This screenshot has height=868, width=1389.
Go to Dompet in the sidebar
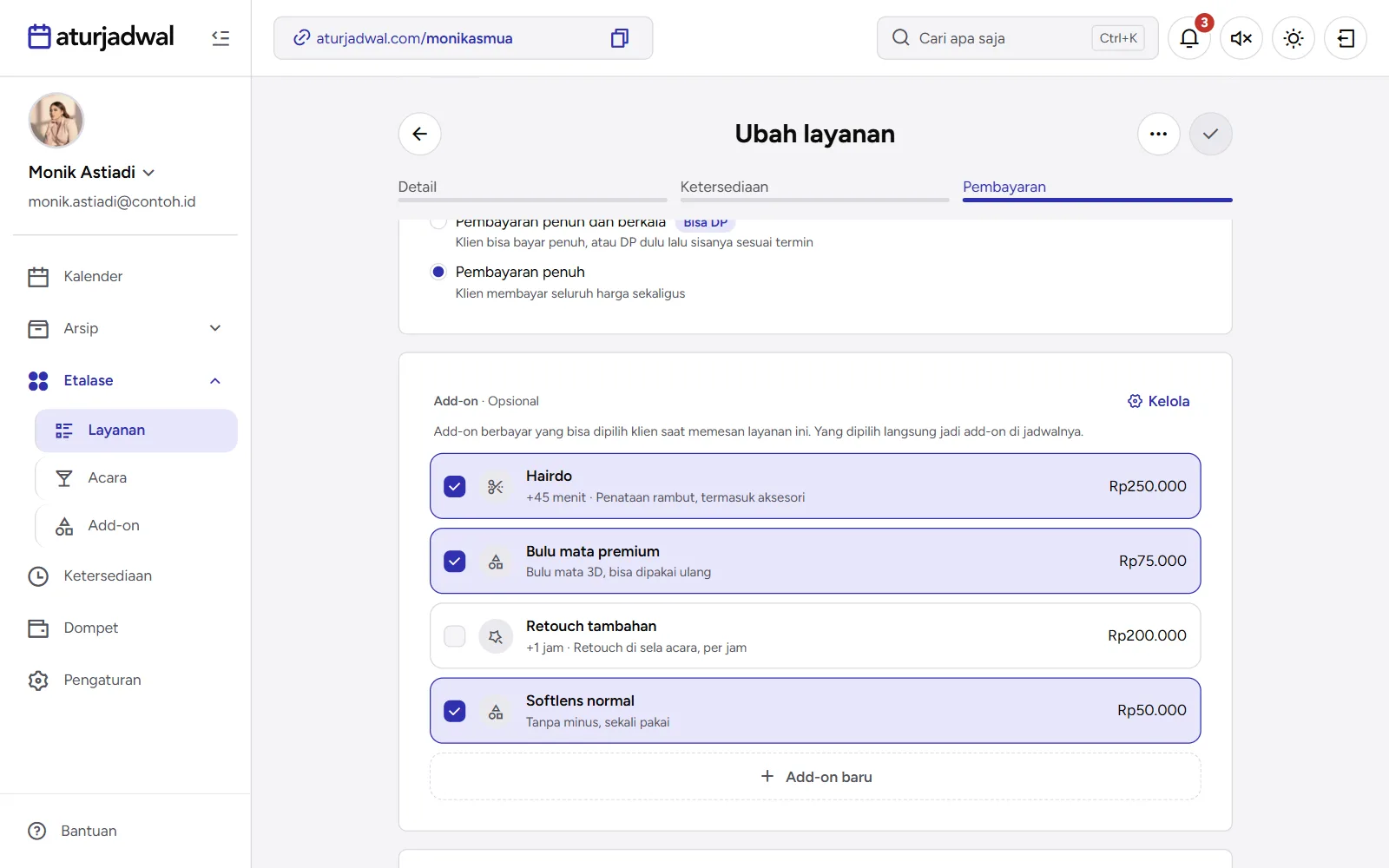tap(125, 628)
